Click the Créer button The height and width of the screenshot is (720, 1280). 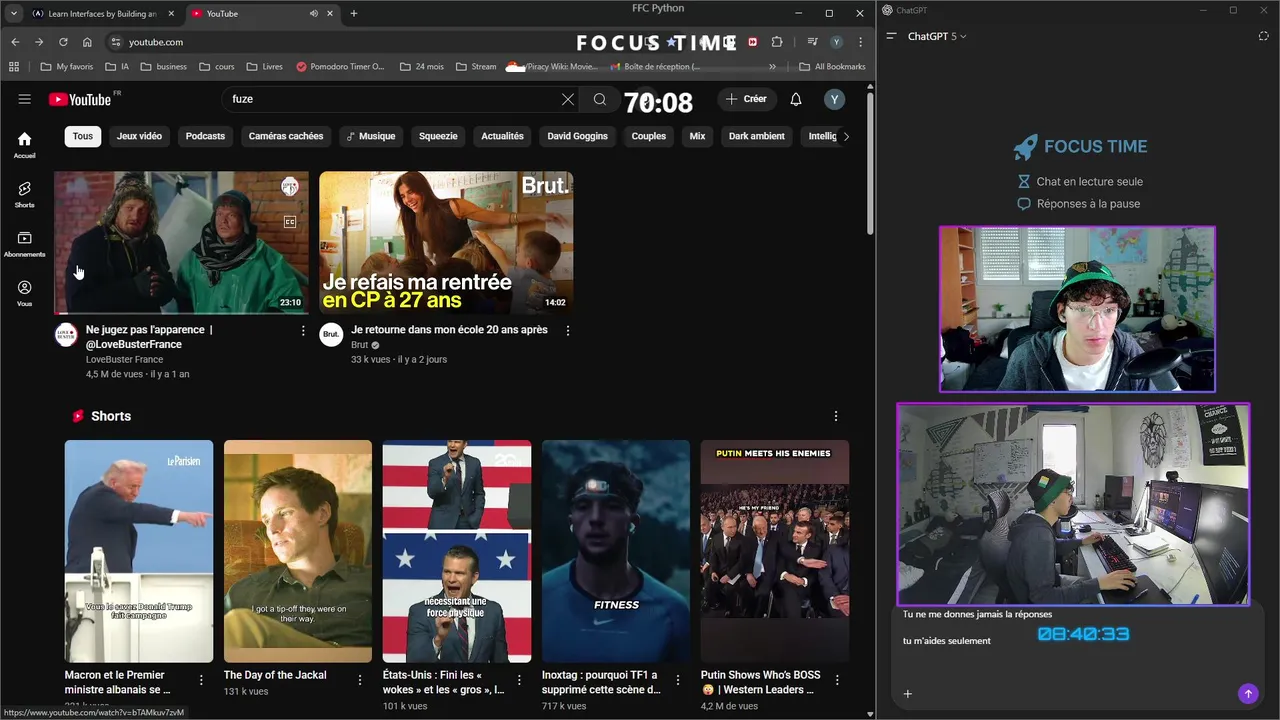746,99
